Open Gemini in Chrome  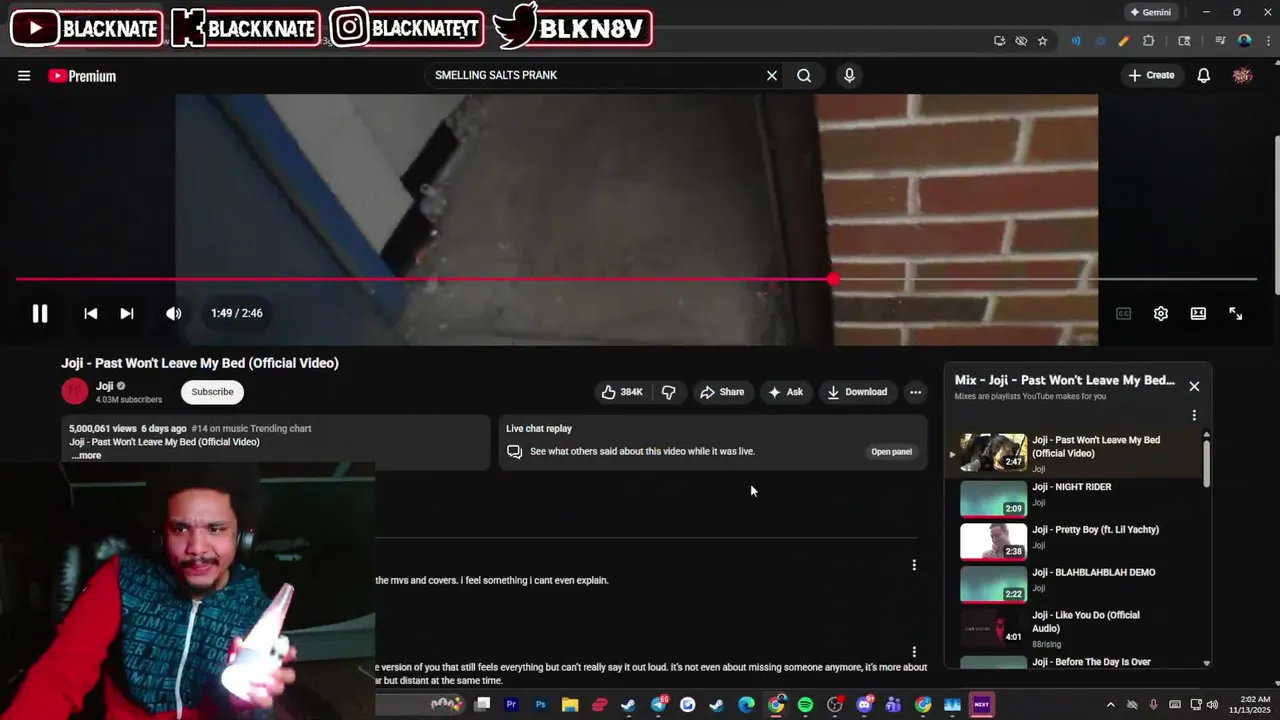(1149, 13)
